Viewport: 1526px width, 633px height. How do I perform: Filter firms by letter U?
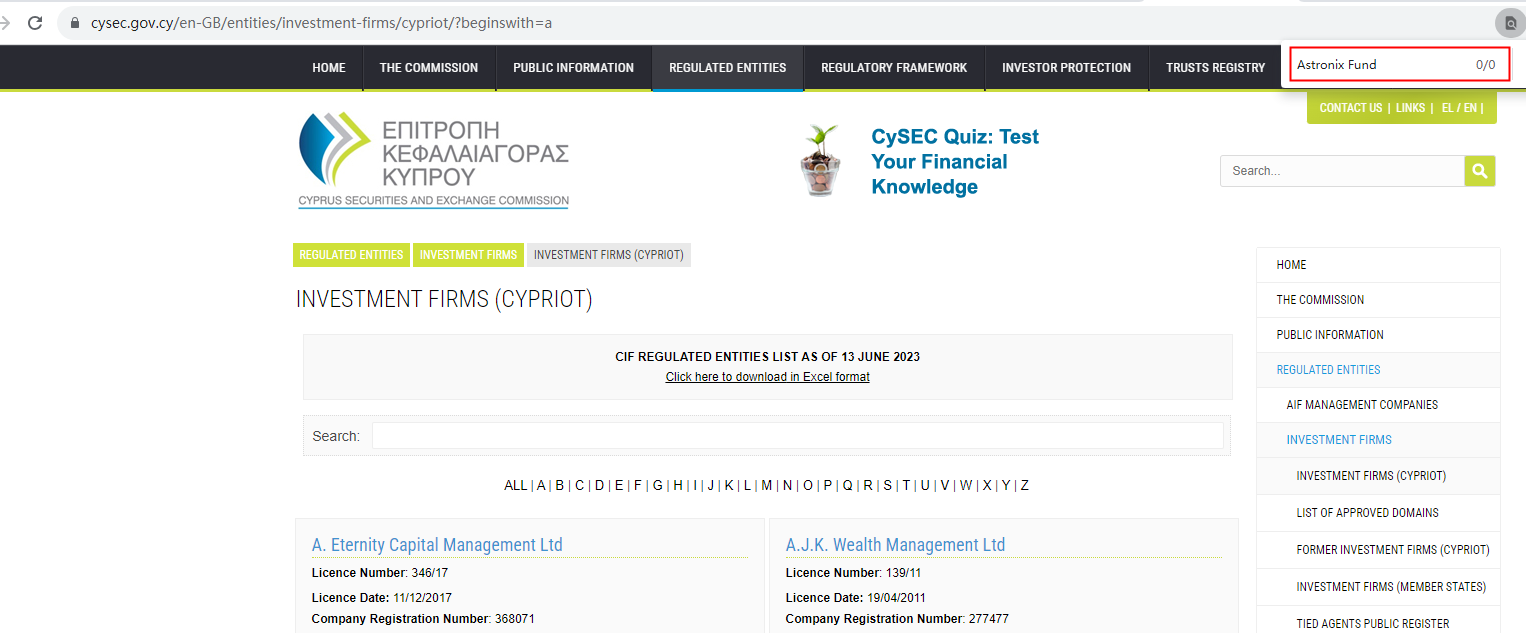click(x=925, y=485)
